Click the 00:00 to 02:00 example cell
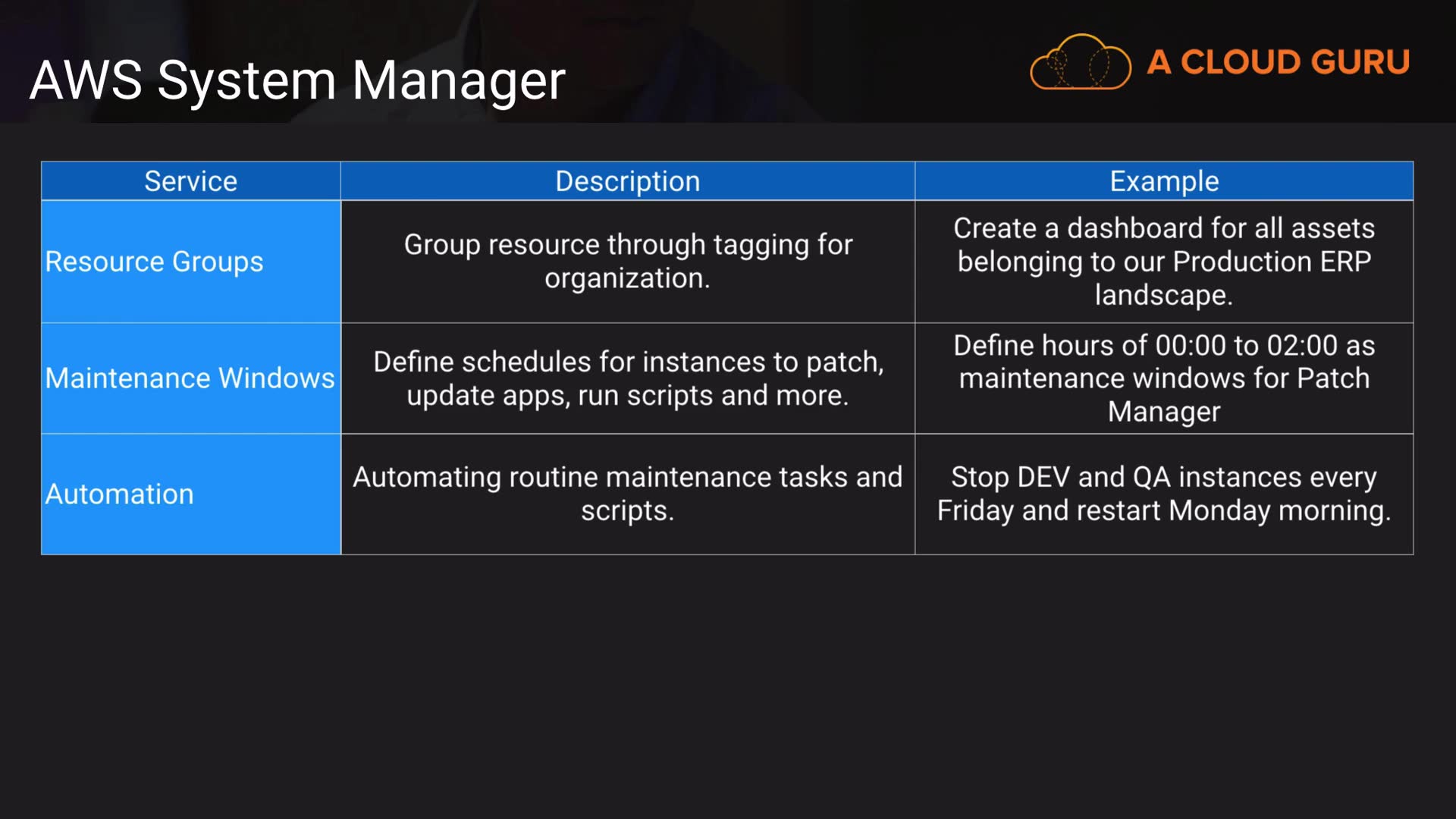Image resolution: width=1456 pixels, height=819 pixels. click(x=1163, y=346)
